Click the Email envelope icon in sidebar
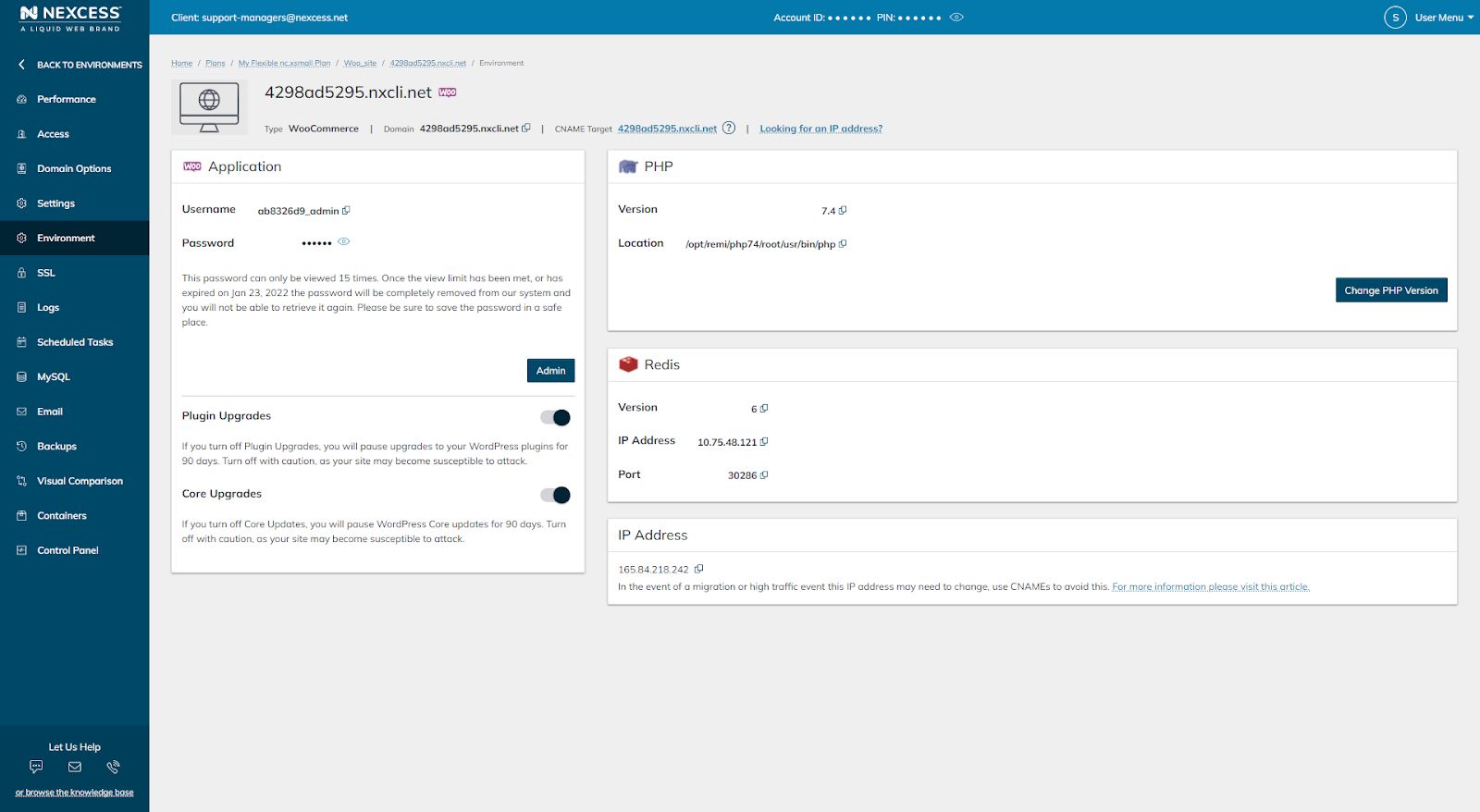Viewport: 1480px width, 812px height. pos(21,412)
